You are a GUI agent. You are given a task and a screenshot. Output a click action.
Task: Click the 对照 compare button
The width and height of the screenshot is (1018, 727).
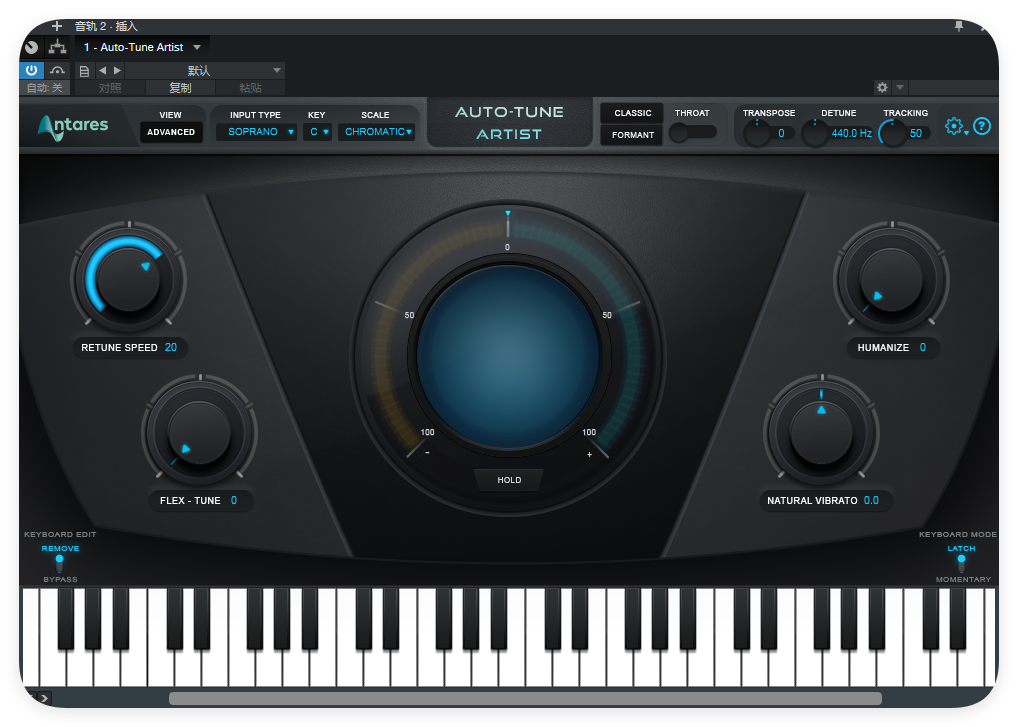click(x=110, y=88)
